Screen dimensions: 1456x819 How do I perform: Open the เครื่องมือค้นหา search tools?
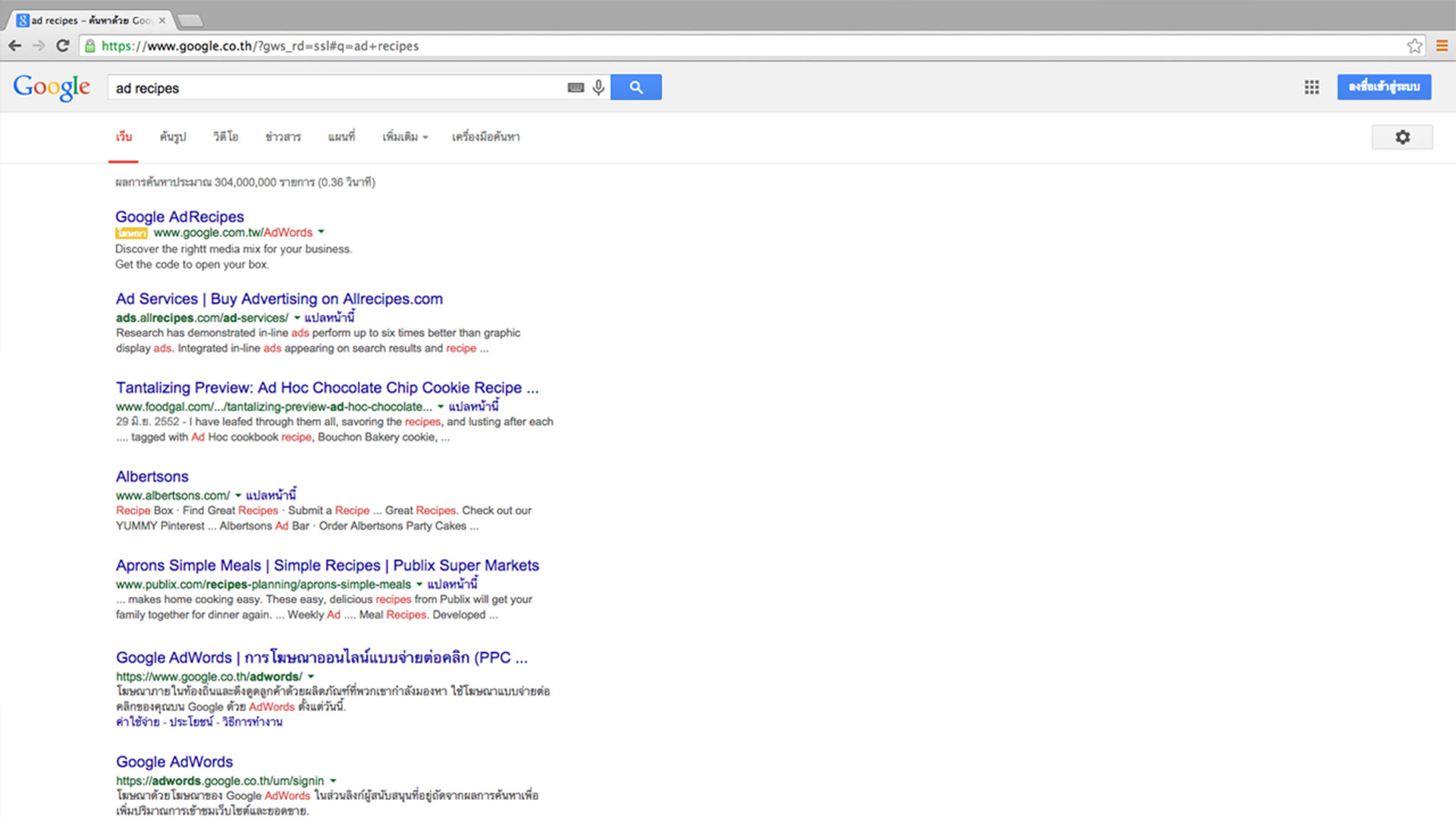point(485,137)
